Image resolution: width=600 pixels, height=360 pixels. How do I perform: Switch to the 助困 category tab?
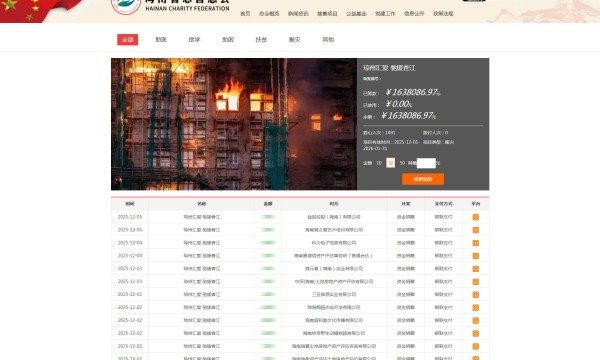228,39
